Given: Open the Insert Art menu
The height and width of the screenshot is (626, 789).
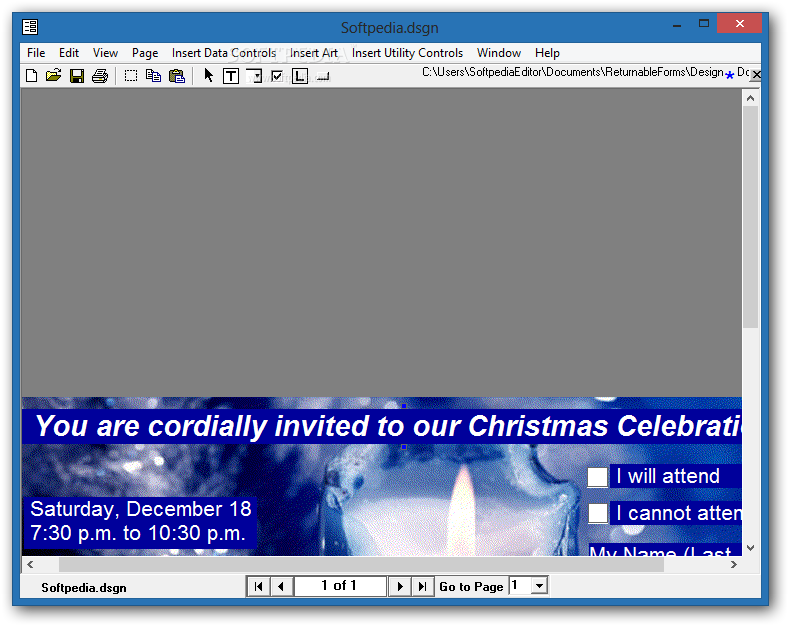Looking at the screenshot, I should pos(313,53).
